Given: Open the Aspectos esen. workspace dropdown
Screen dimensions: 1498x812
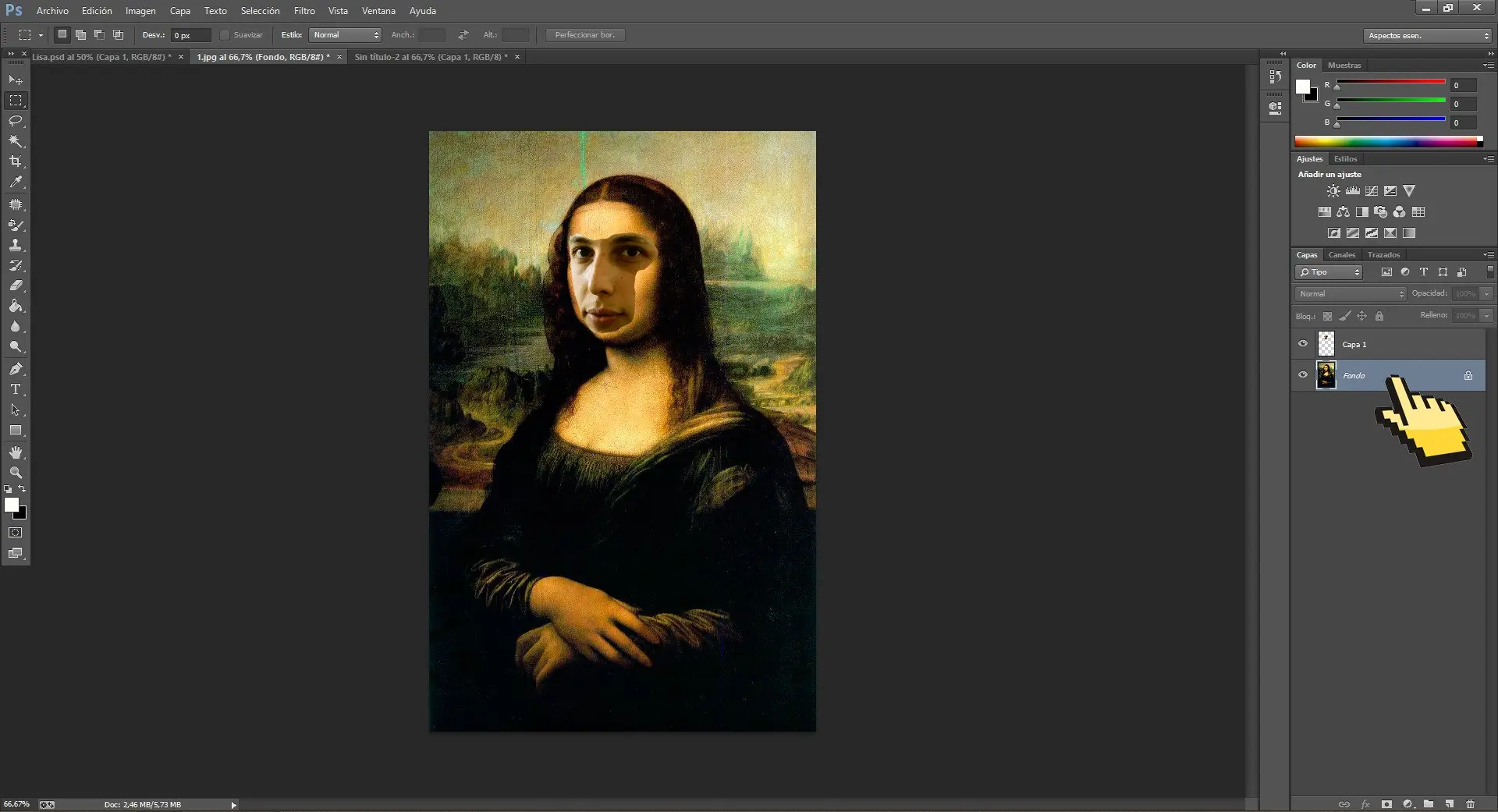Looking at the screenshot, I should click(x=1428, y=36).
